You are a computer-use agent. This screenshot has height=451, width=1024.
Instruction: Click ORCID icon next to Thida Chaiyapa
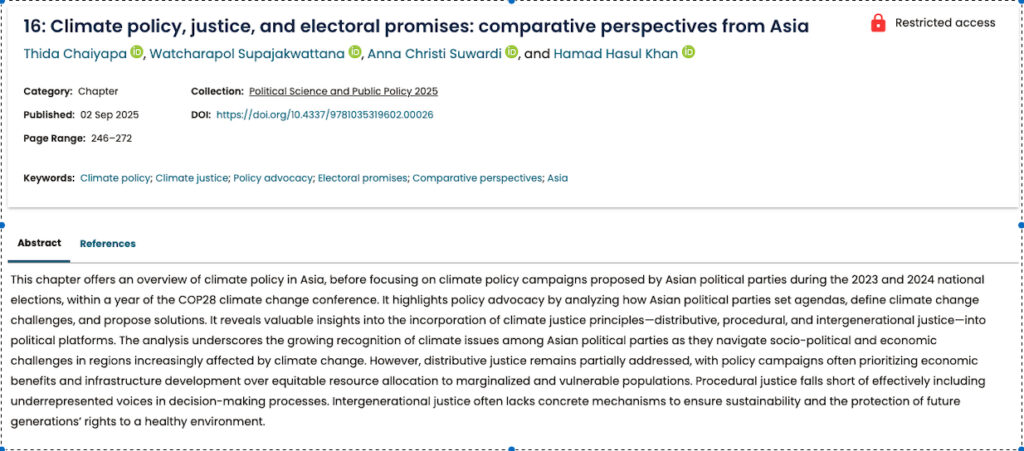(x=137, y=52)
